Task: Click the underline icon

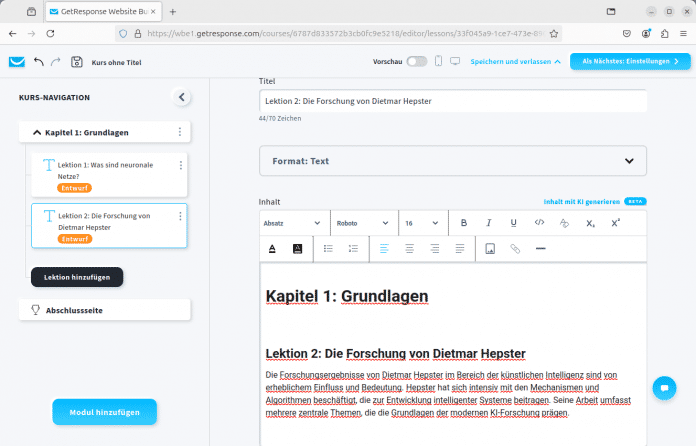Action: (514, 222)
